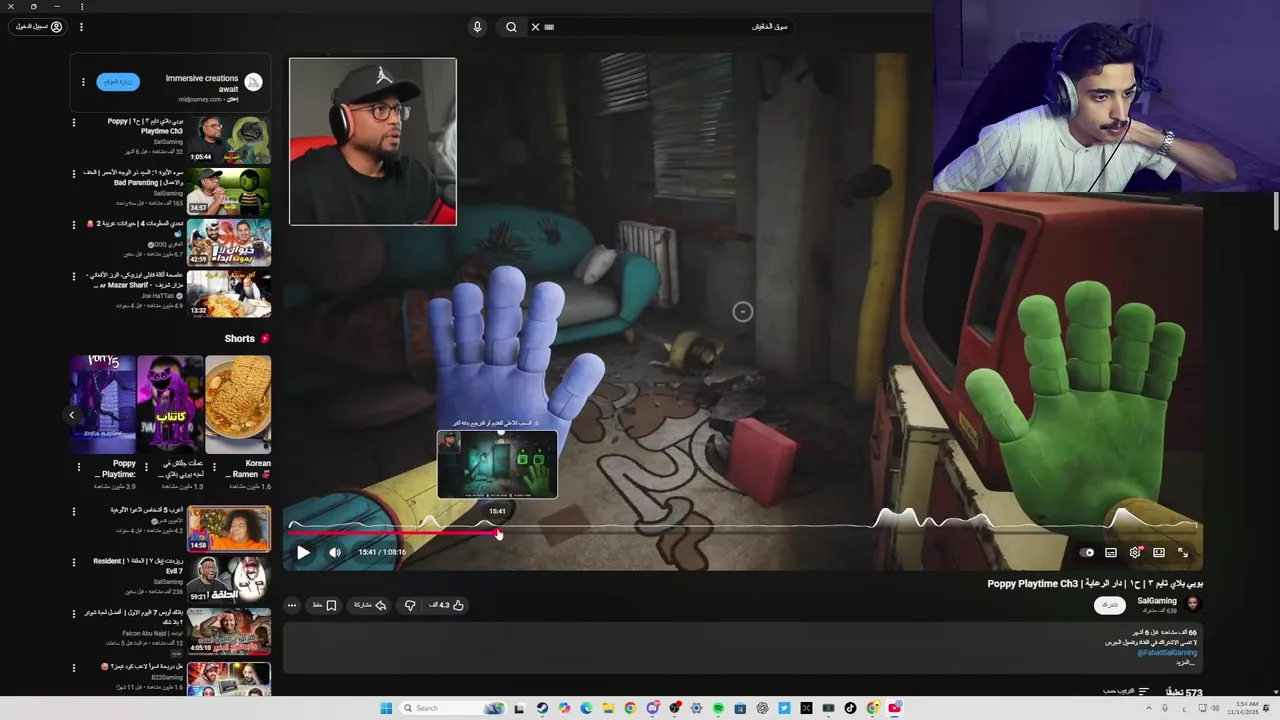The height and width of the screenshot is (720, 1280).
Task: Clear the search box with X
Action: pyautogui.click(x=535, y=27)
